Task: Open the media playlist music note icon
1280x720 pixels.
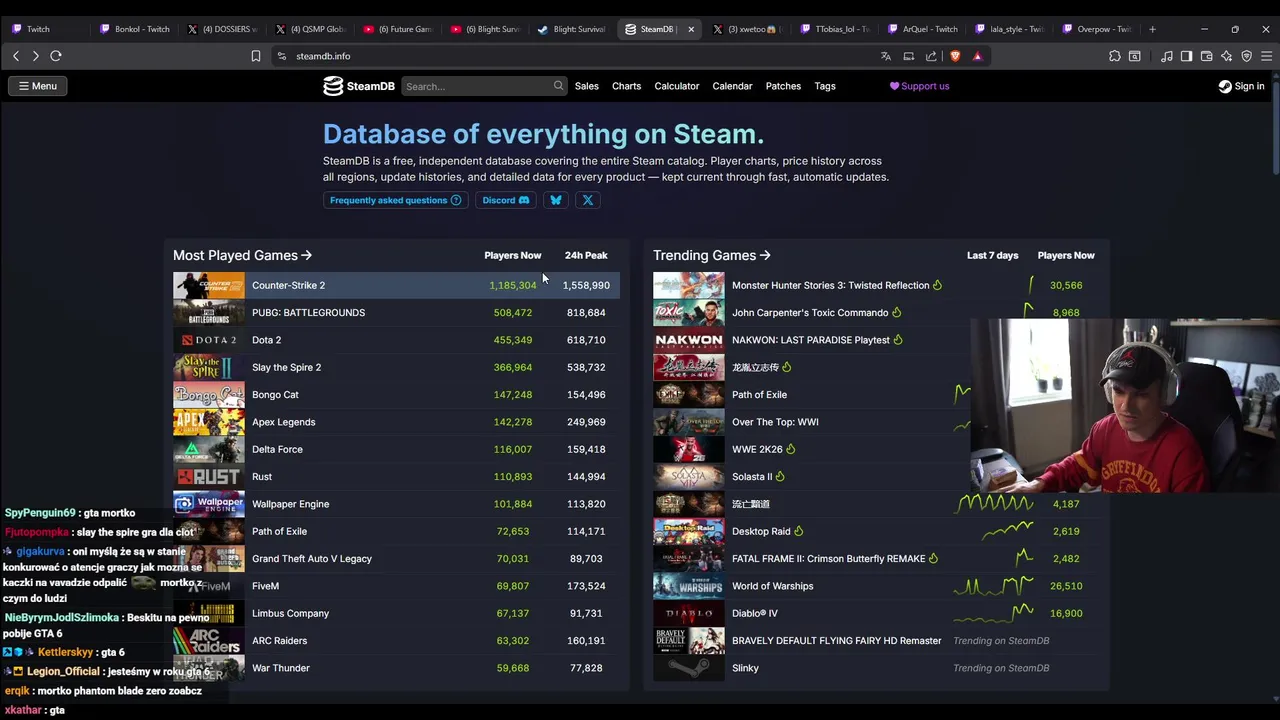Action: (1167, 56)
